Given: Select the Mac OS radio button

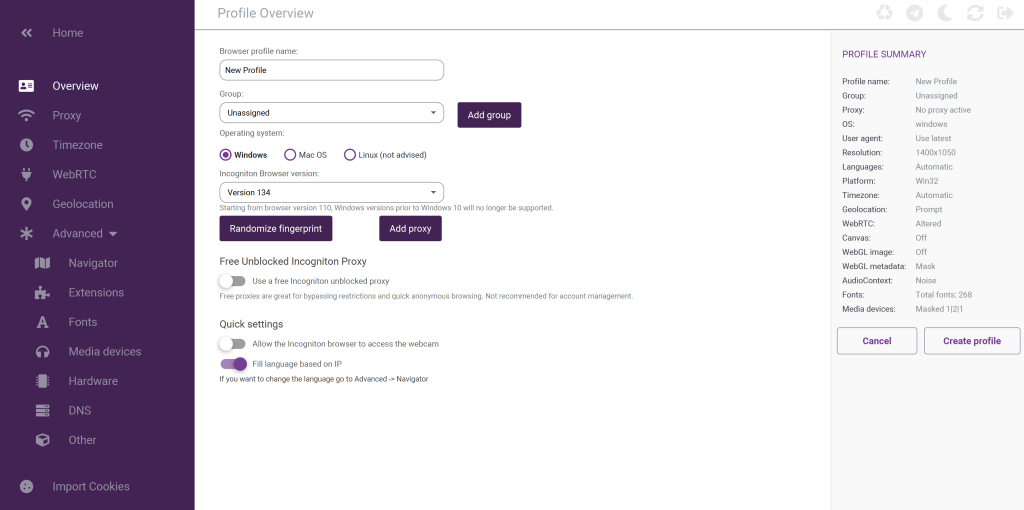Looking at the screenshot, I should (290, 155).
